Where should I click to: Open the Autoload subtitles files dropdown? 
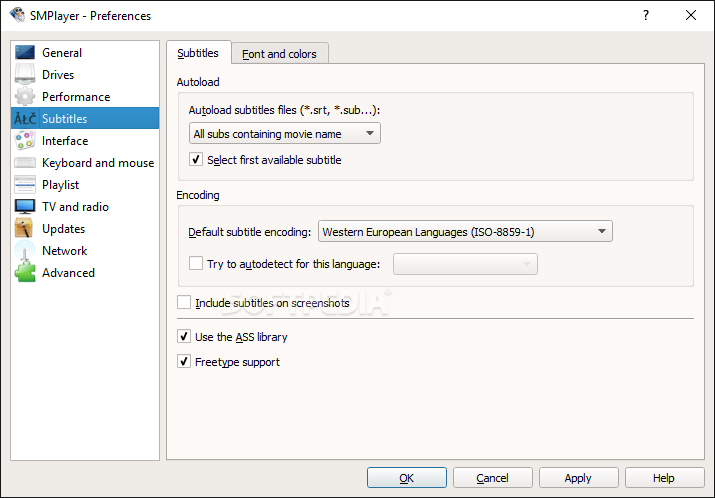coord(285,134)
